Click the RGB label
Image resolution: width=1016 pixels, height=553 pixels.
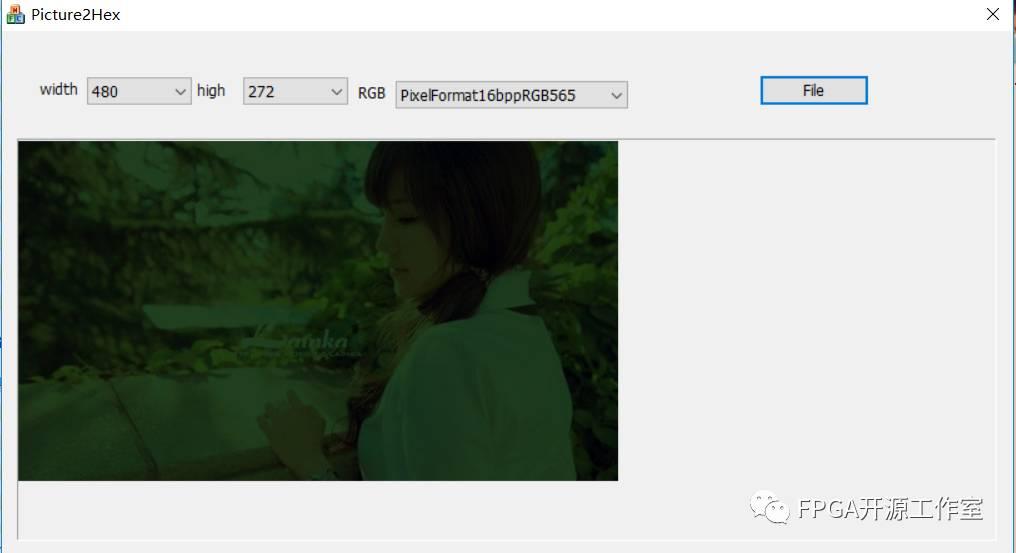(x=371, y=93)
